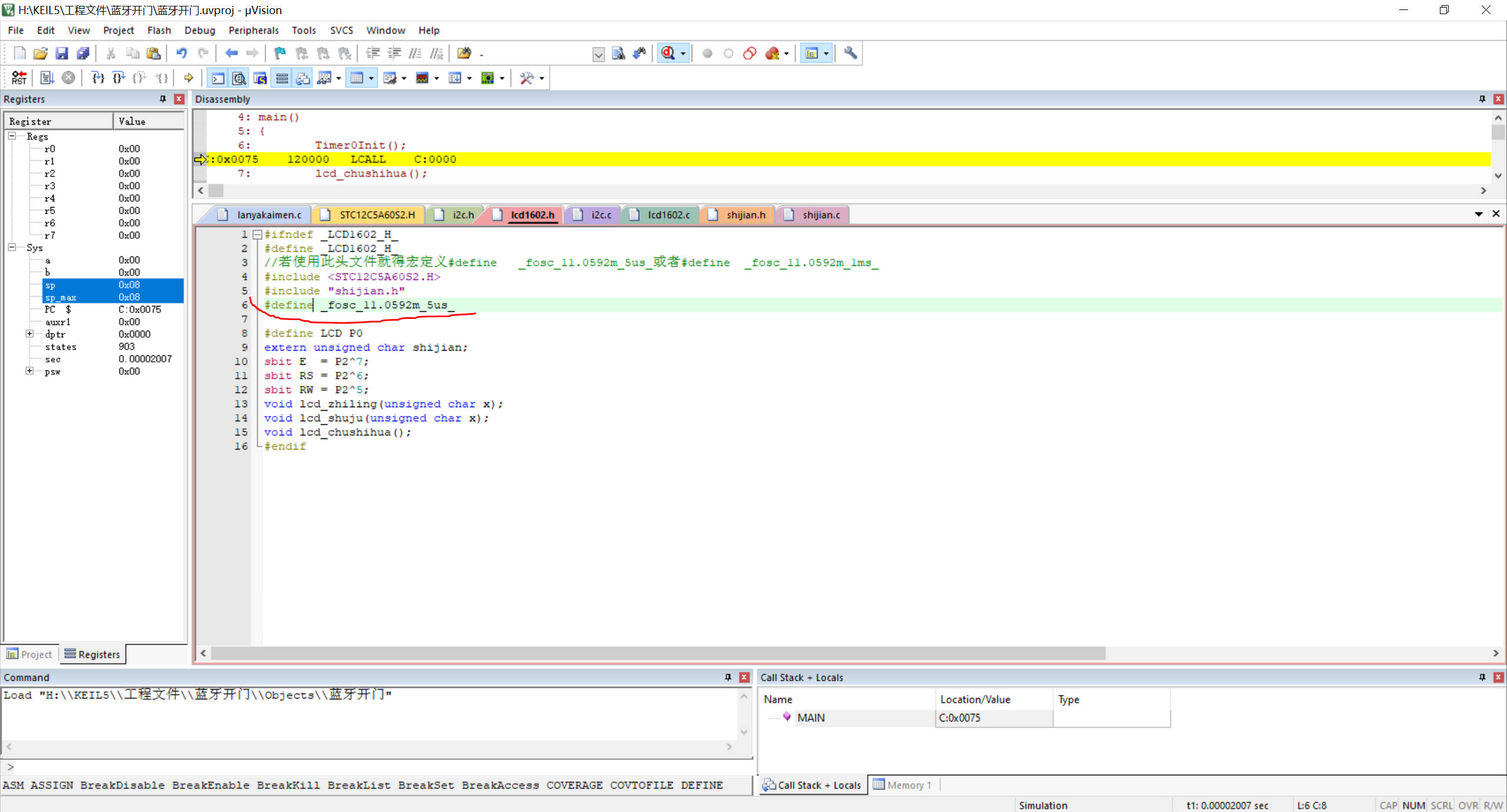The height and width of the screenshot is (812, 1507).
Task: Step into one line icon
Action: [x=98, y=78]
